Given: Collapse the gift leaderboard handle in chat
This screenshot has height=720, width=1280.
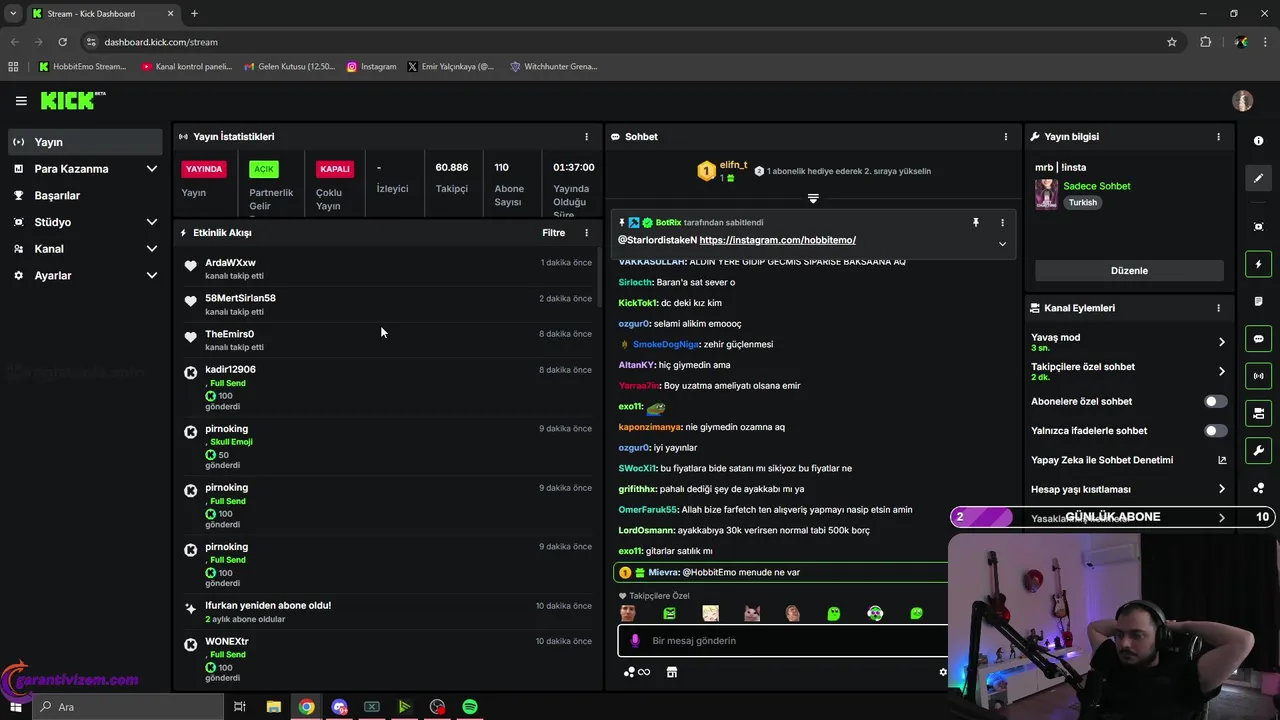Looking at the screenshot, I should click(x=813, y=199).
